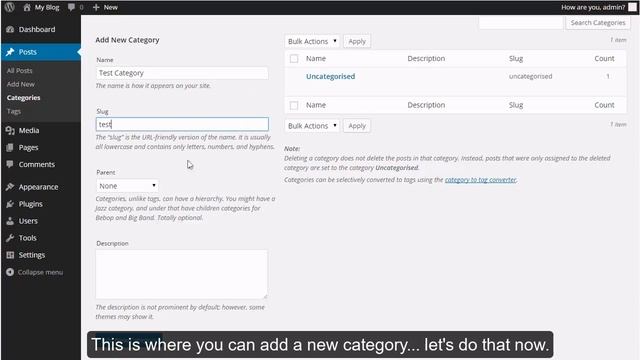Click the Plugins plug icon
This screenshot has width=640, height=360.
coord(10,204)
